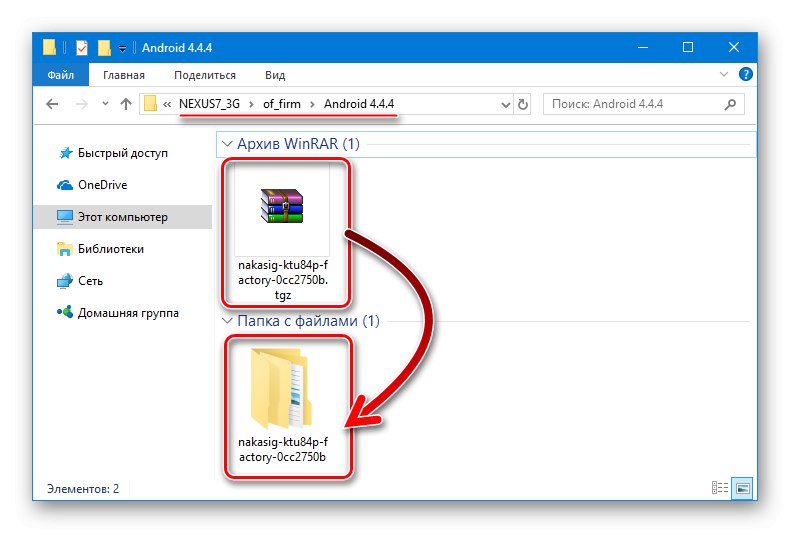This screenshot has height=533, width=790.
Task: Maximize the Android 4.4.4 window
Action: (x=688, y=47)
